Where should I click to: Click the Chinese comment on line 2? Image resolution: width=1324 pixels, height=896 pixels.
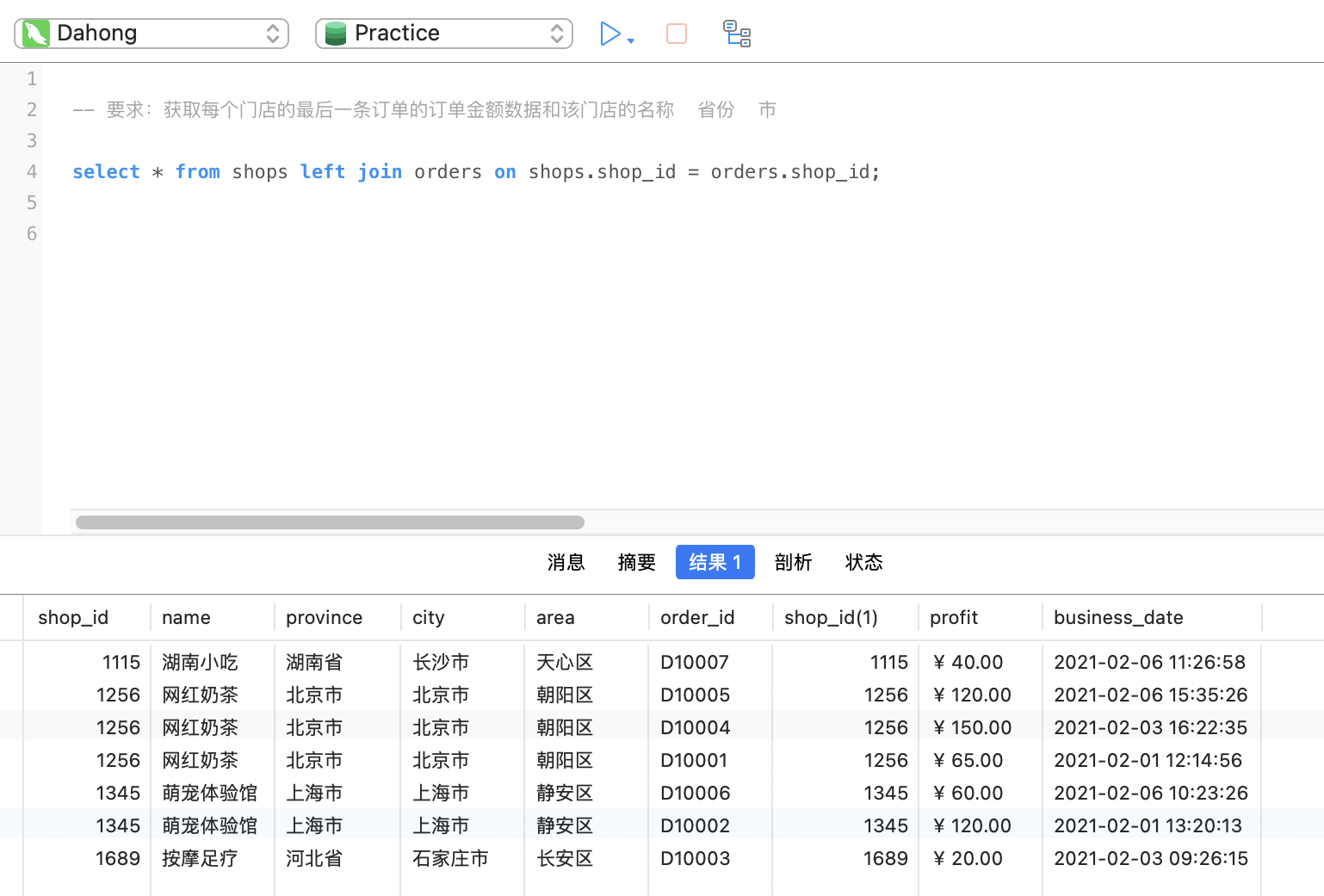(x=424, y=110)
